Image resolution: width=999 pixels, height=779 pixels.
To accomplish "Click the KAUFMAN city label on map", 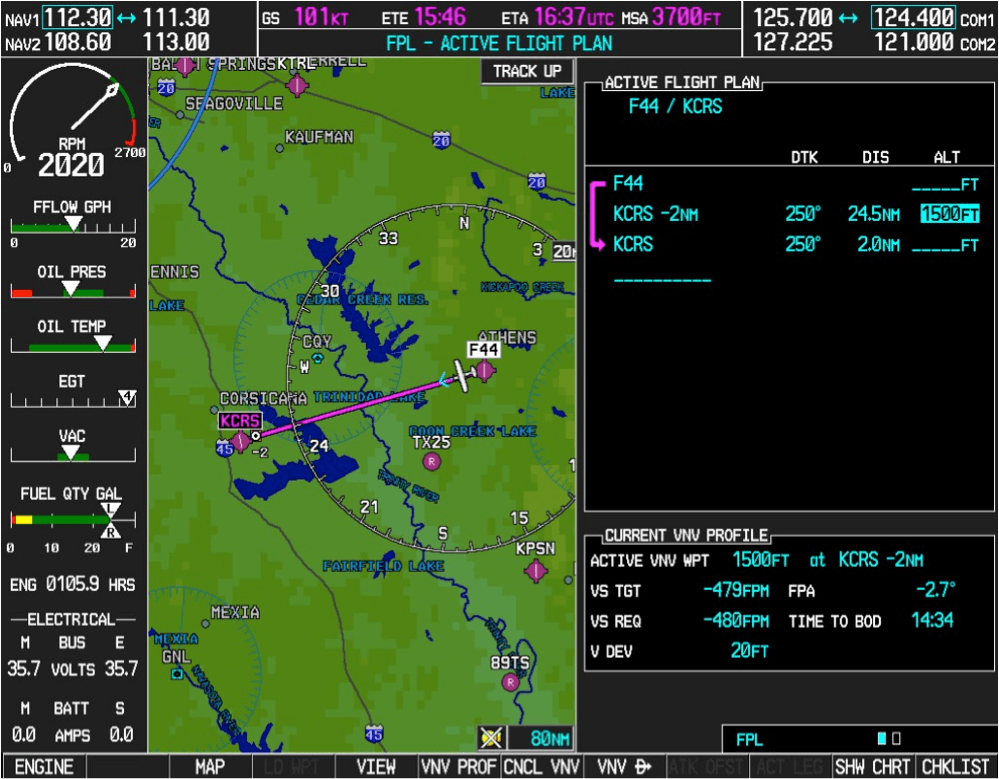I will pos(319,137).
